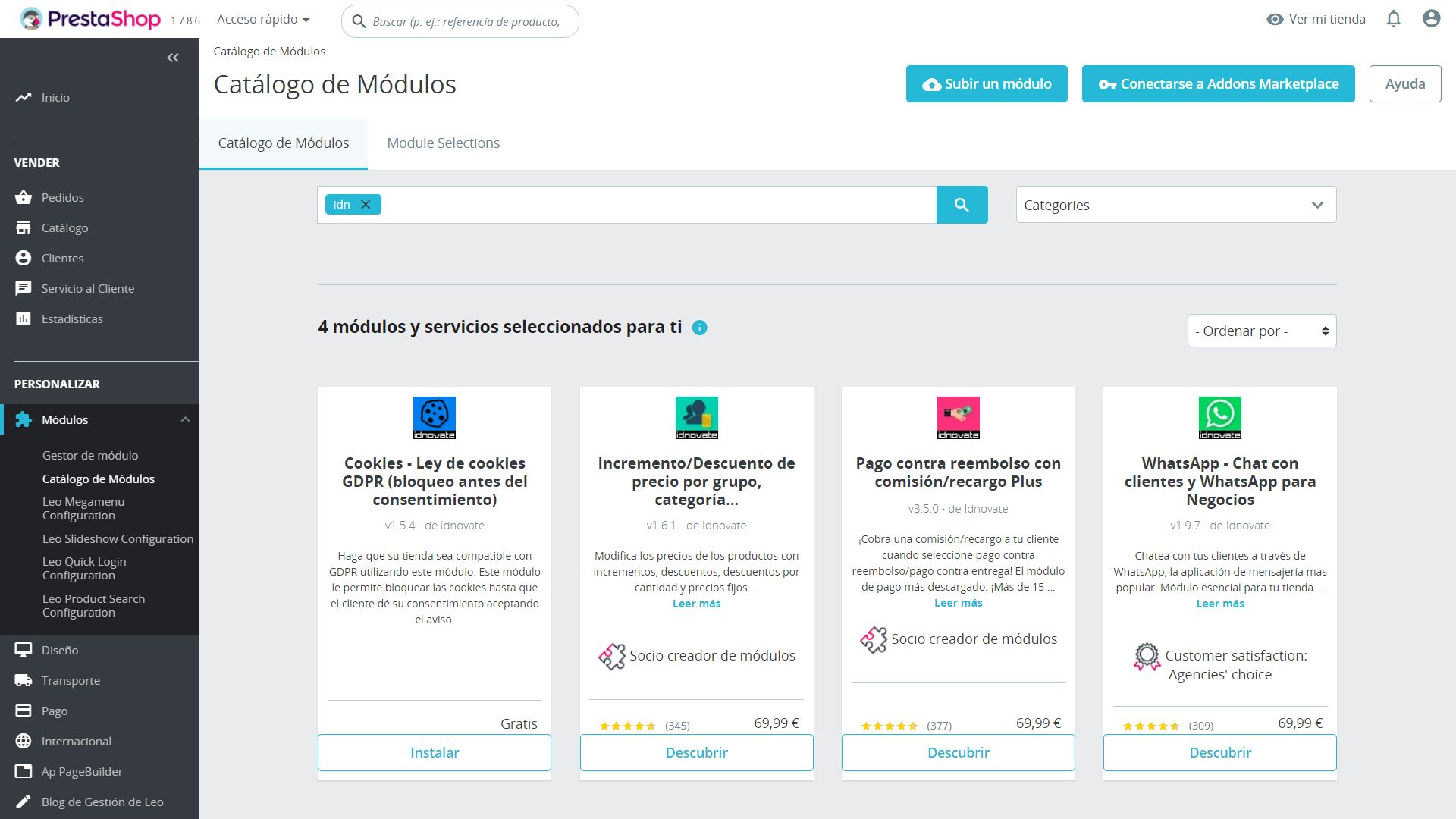The image size is (1456, 819).
Task: Remove the 'idn' search tag
Action: click(366, 205)
